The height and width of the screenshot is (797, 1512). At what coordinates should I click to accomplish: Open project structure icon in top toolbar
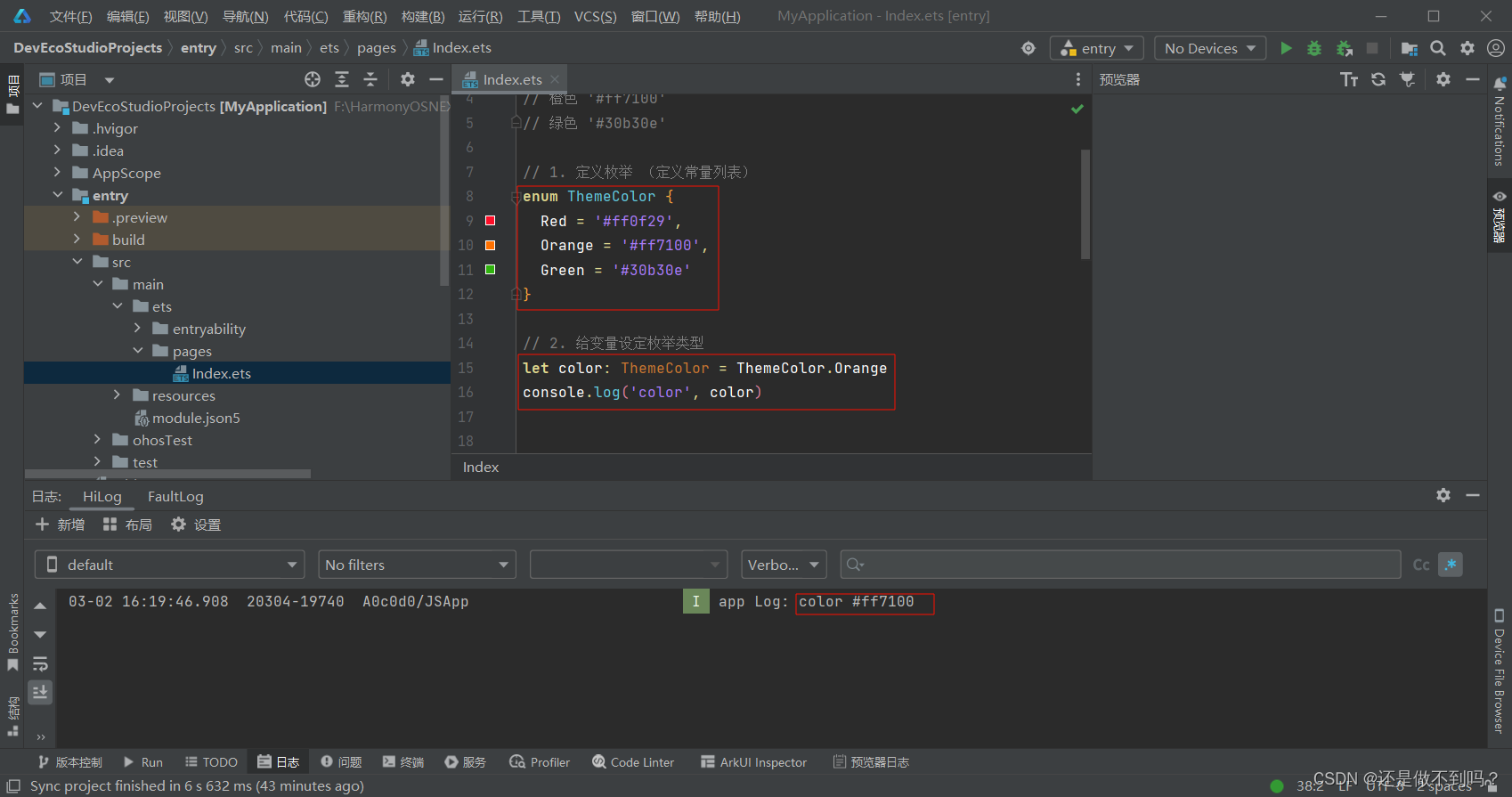click(1409, 48)
